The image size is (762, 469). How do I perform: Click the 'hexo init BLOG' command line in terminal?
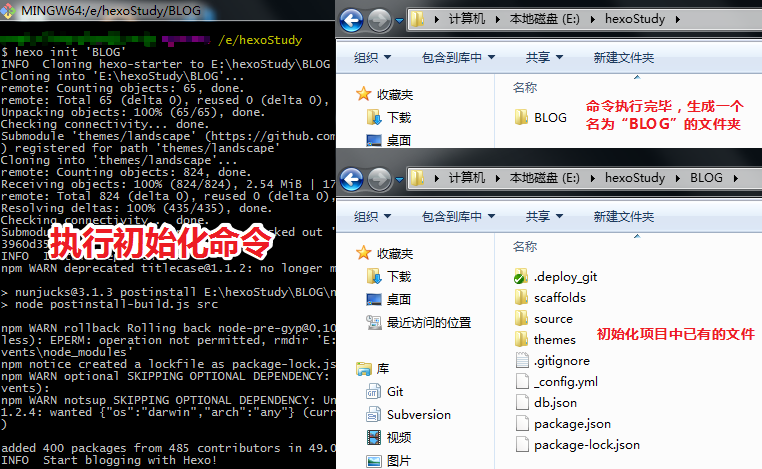[x=63, y=52]
